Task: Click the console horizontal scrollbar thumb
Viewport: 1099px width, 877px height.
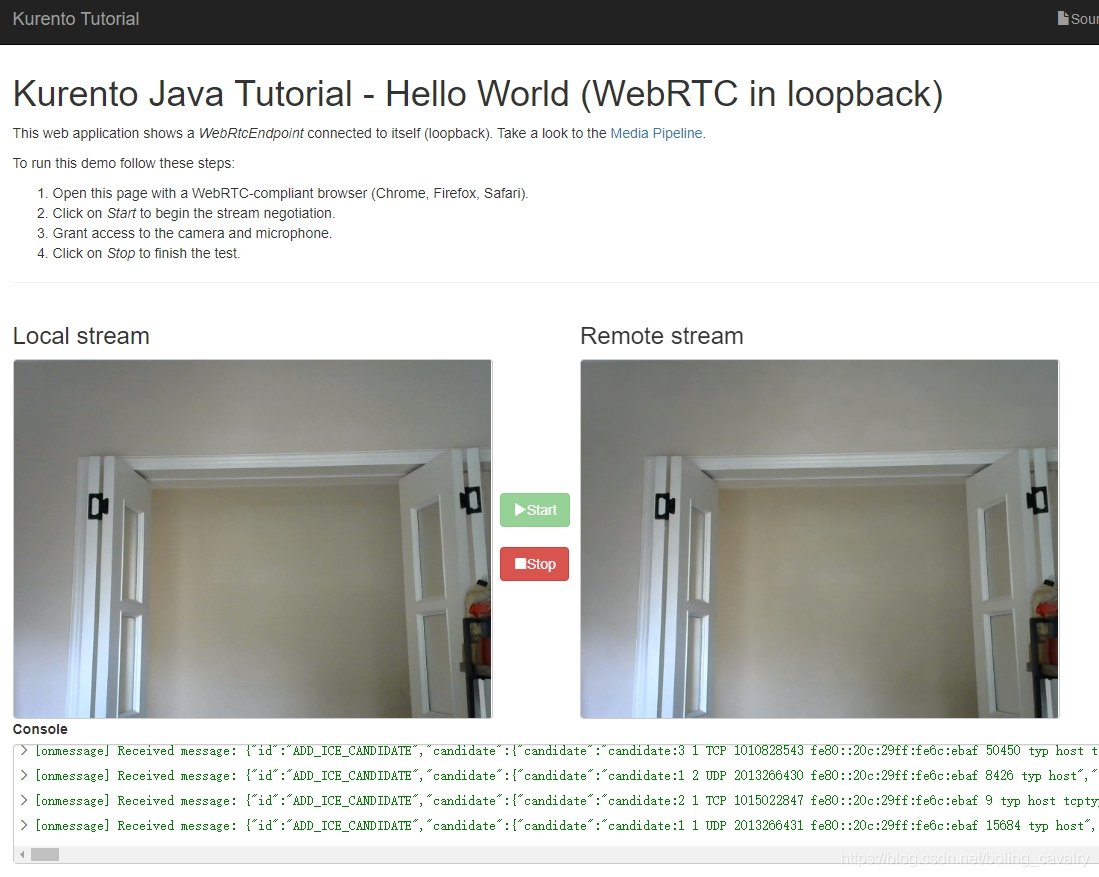Action: click(45, 854)
